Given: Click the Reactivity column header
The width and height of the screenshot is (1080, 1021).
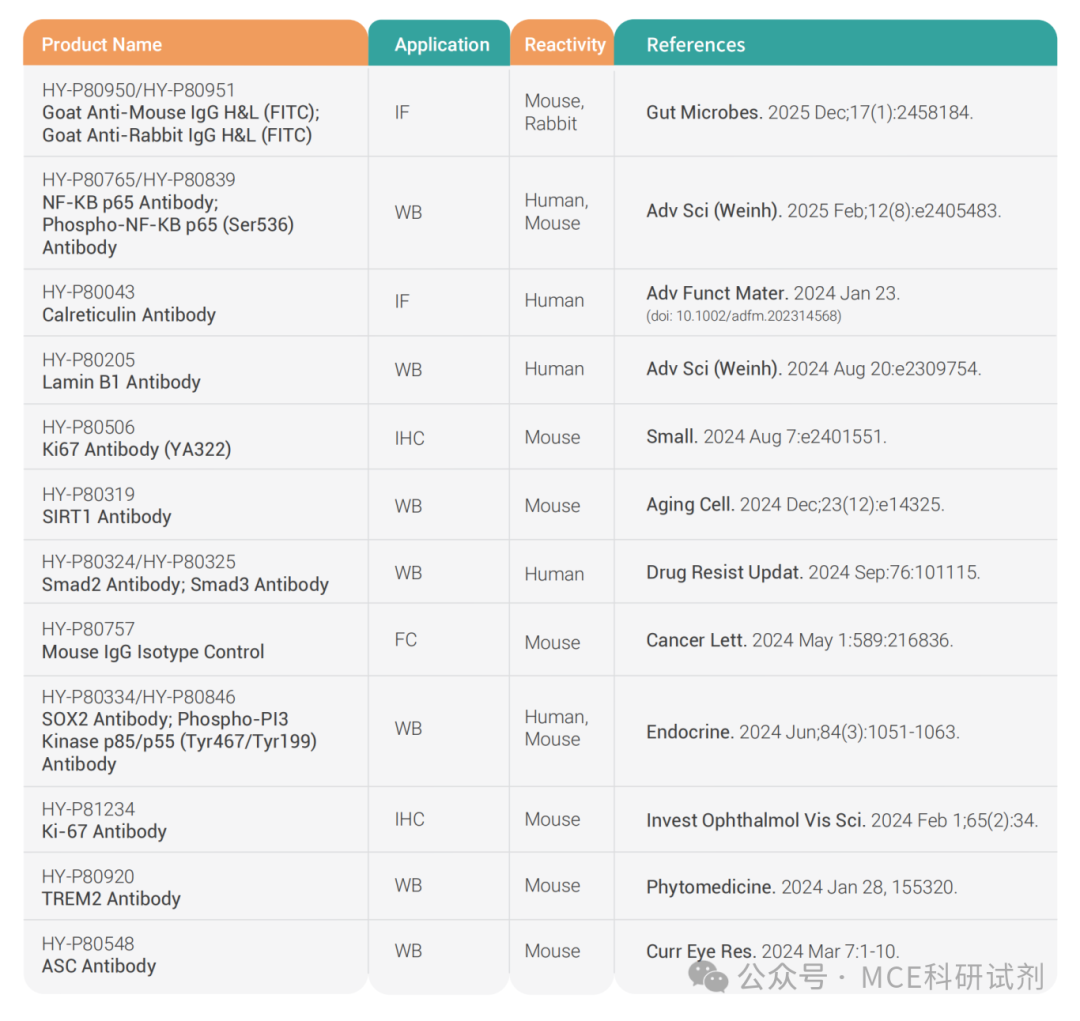Looking at the screenshot, I should [562, 43].
